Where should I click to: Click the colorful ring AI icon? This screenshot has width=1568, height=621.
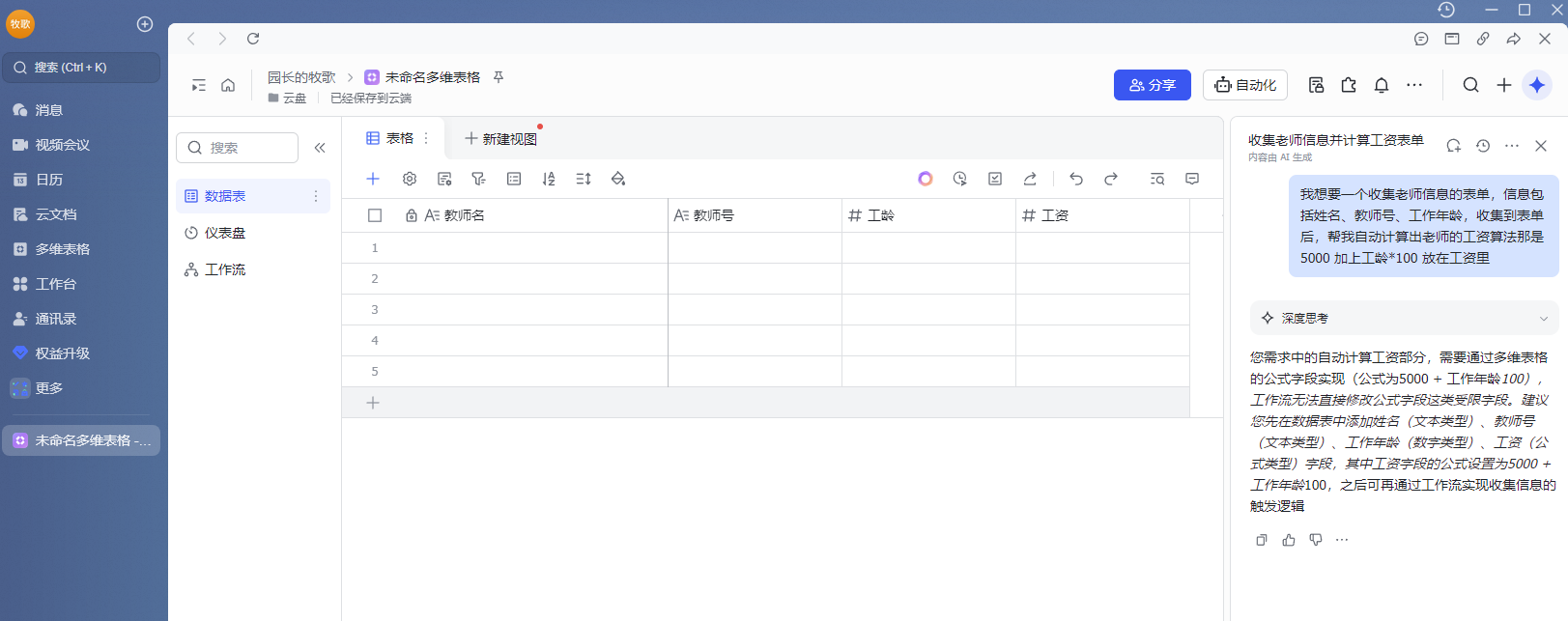(926, 179)
